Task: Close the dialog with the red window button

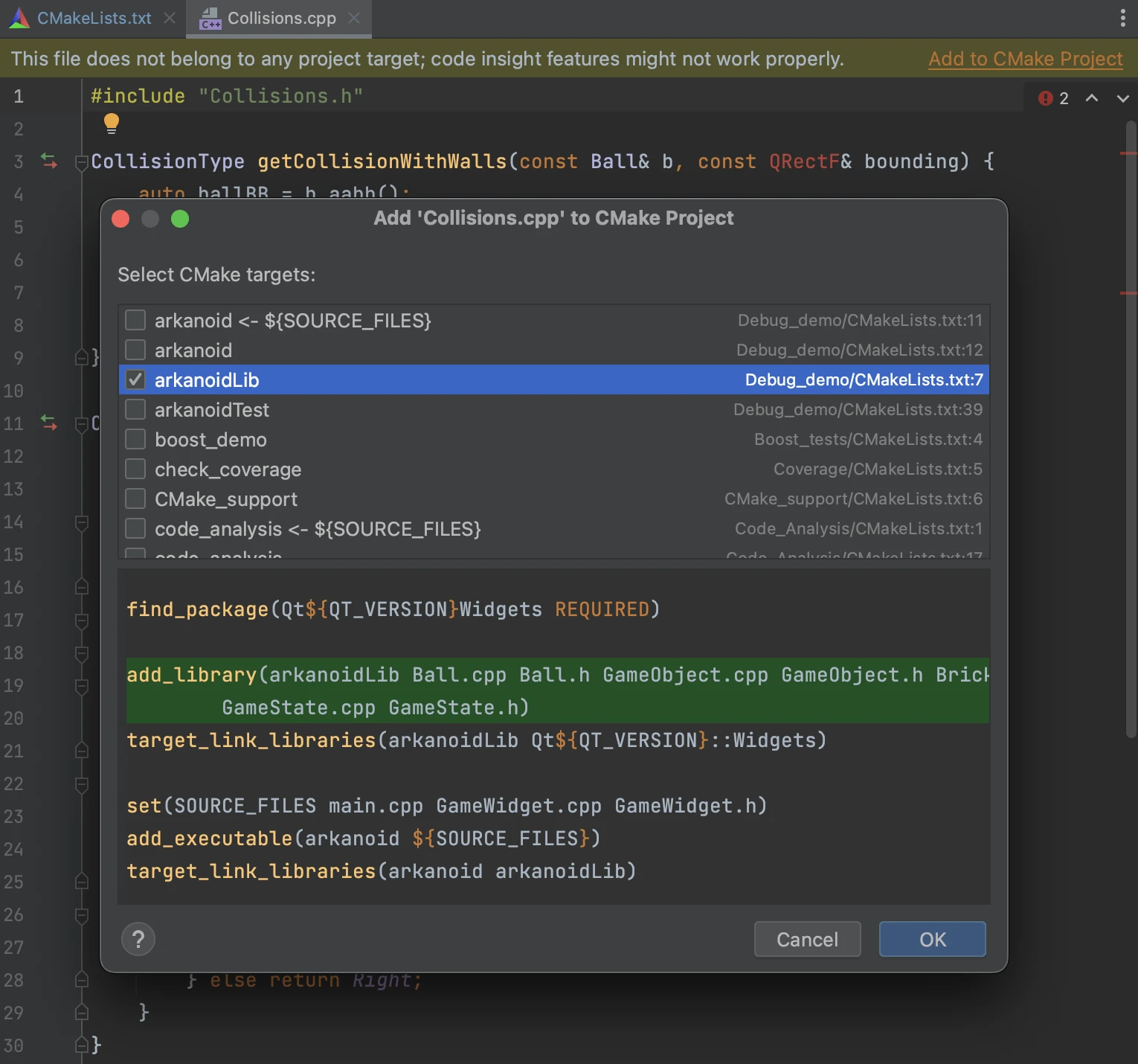Action: (x=120, y=219)
